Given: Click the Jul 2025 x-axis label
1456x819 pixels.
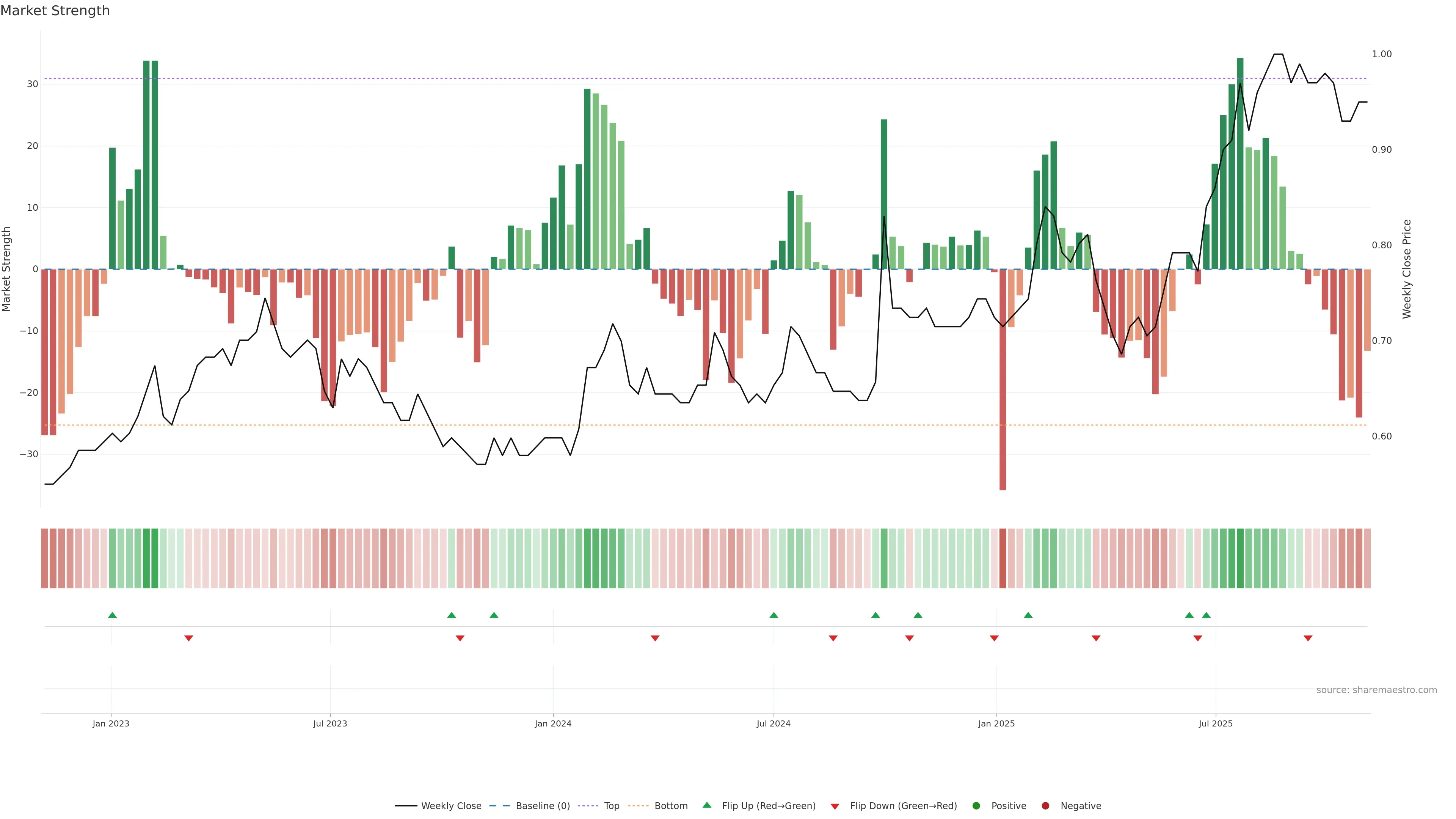Looking at the screenshot, I should tap(1215, 723).
